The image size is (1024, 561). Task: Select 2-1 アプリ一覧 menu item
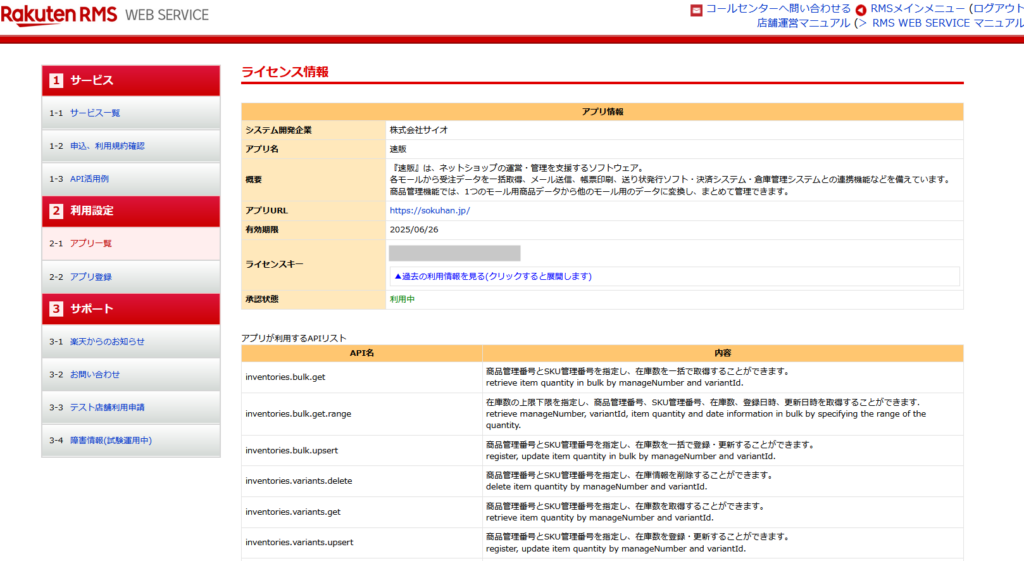91,244
